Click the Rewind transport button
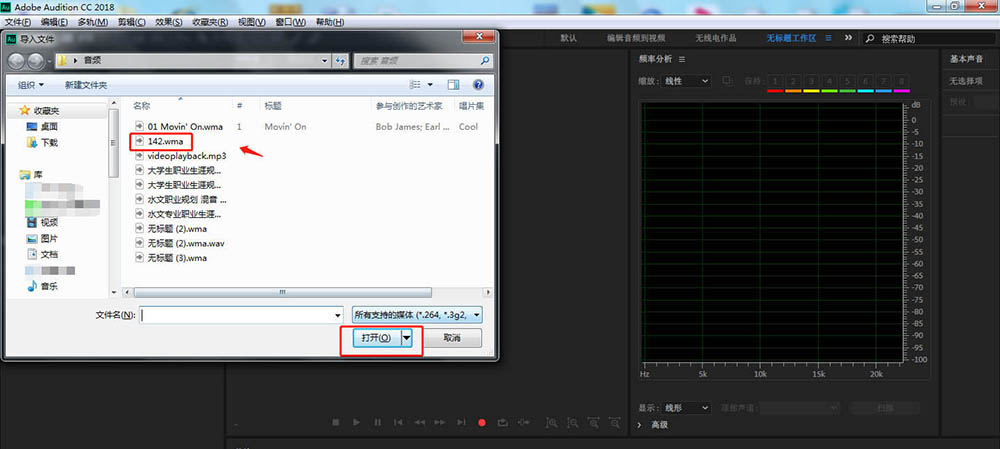Image resolution: width=1000 pixels, height=449 pixels. (x=420, y=422)
